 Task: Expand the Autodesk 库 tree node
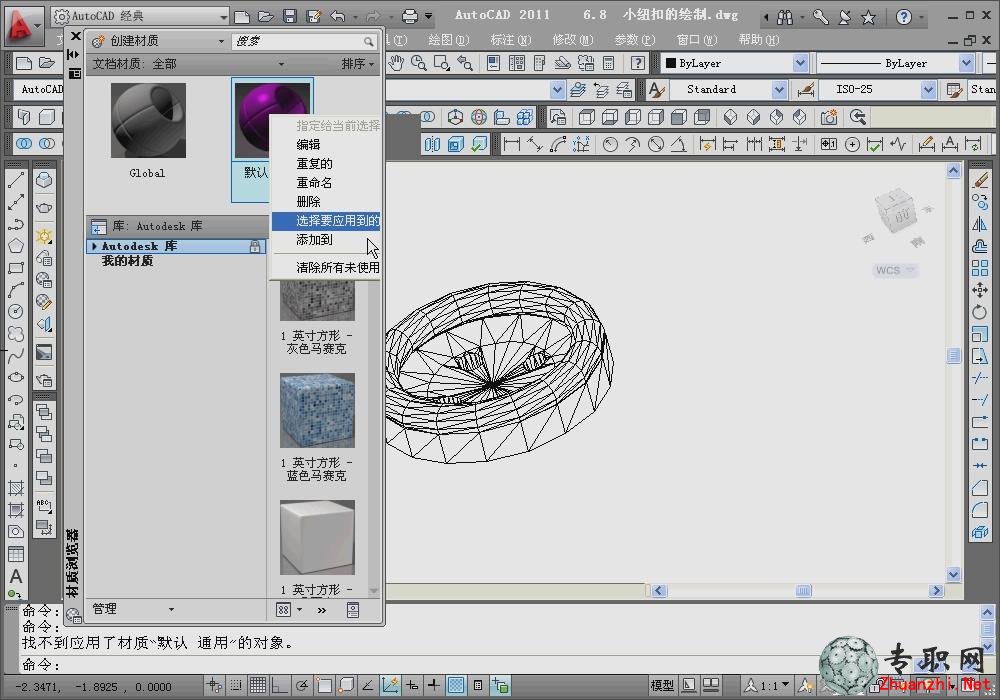coord(94,246)
